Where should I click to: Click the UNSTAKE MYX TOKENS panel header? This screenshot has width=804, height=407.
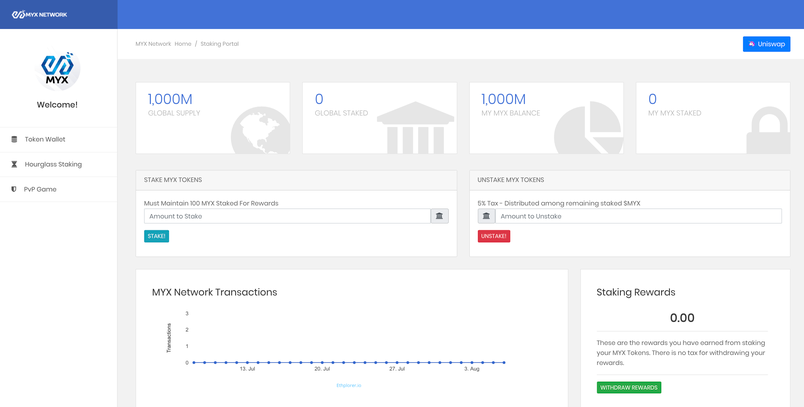[x=630, y=180]
